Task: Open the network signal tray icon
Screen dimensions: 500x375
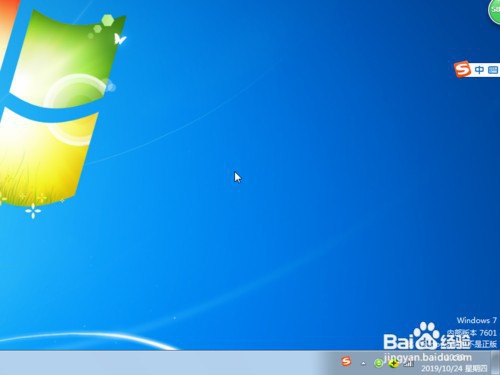Action: point(409,363)
